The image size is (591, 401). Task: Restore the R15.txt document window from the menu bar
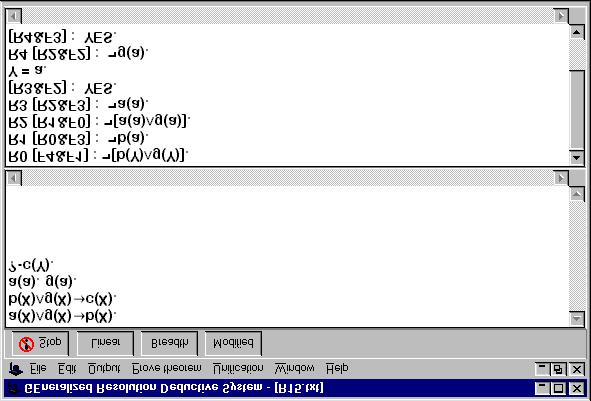[x=558, y=369]
